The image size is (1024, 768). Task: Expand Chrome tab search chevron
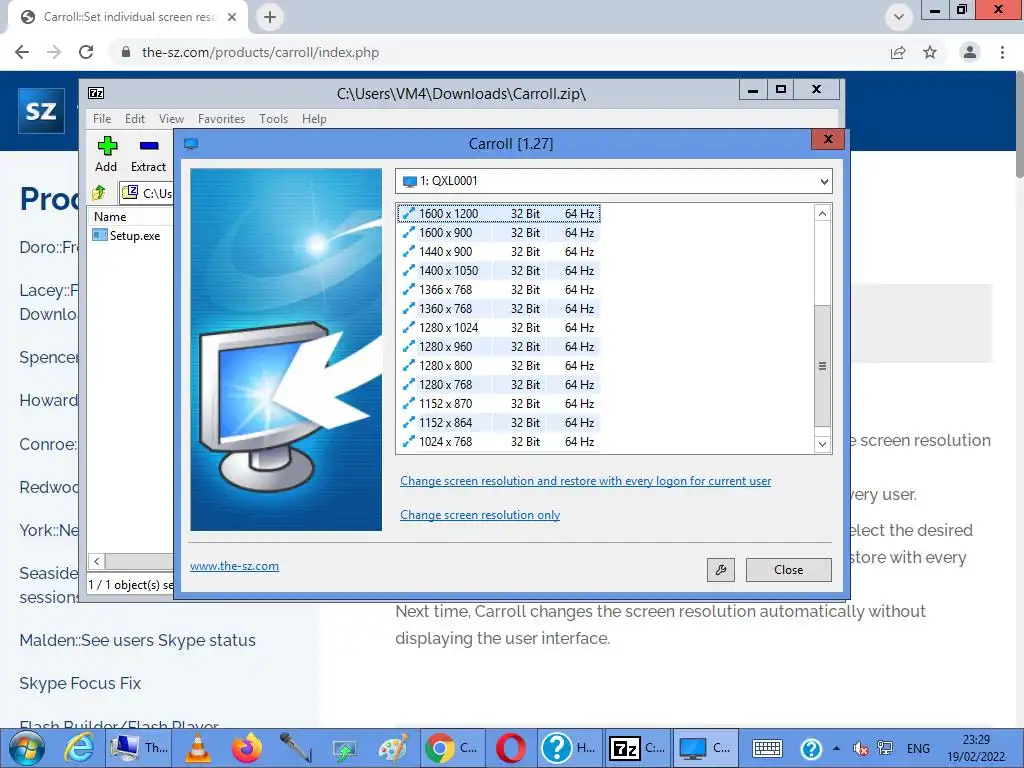click(x=899, y=17)
